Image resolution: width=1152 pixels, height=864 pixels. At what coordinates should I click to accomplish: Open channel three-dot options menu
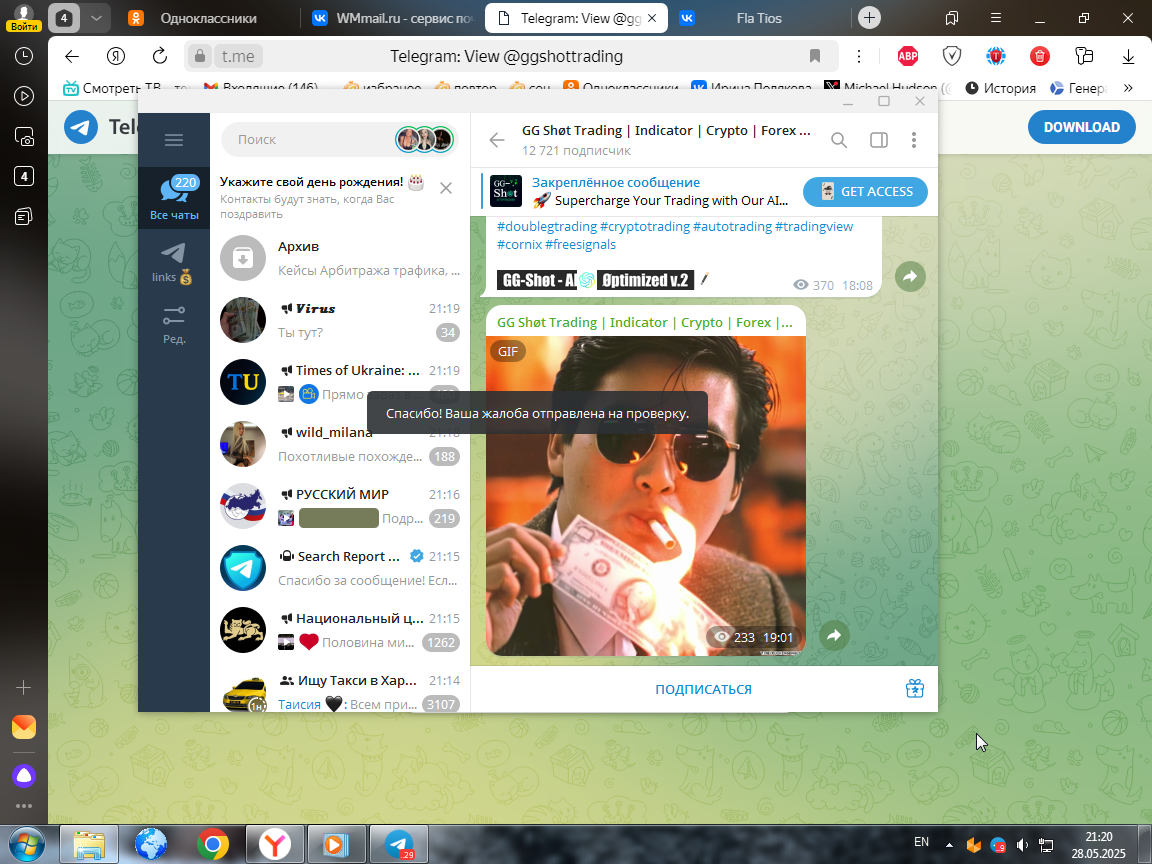point(914,140)
